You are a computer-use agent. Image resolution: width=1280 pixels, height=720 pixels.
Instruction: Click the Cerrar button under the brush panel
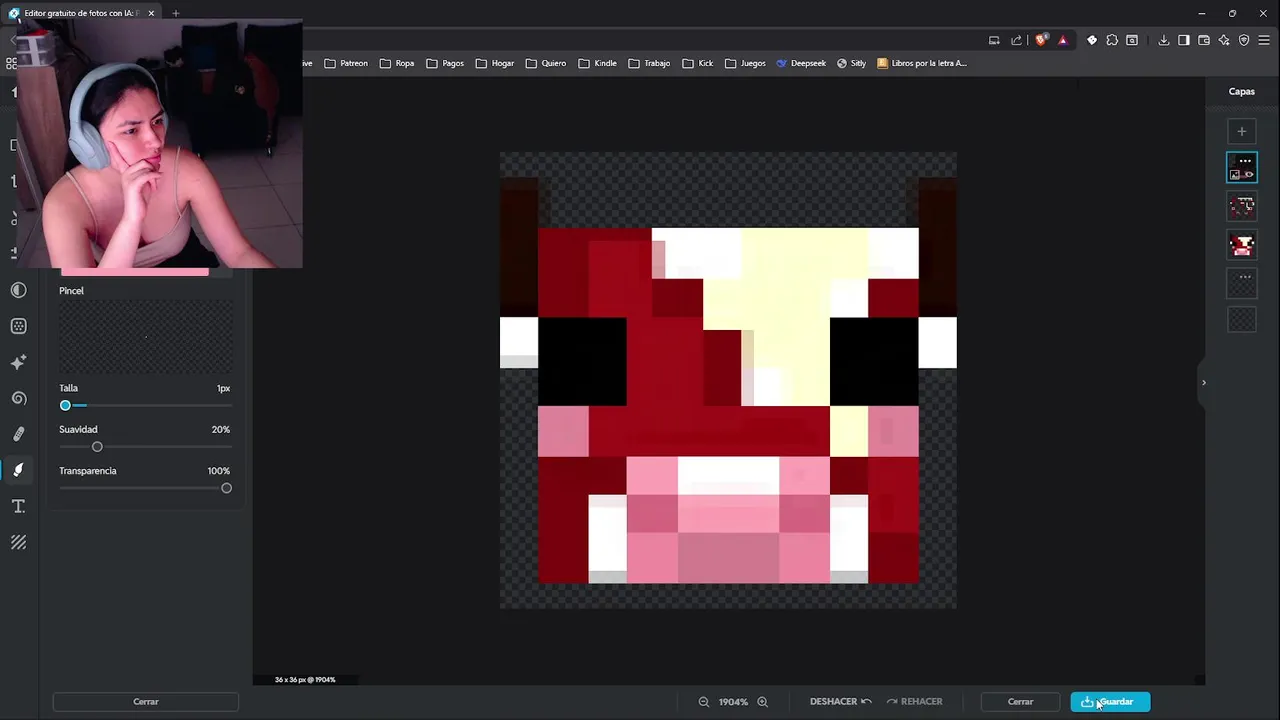tap(146, 702)
